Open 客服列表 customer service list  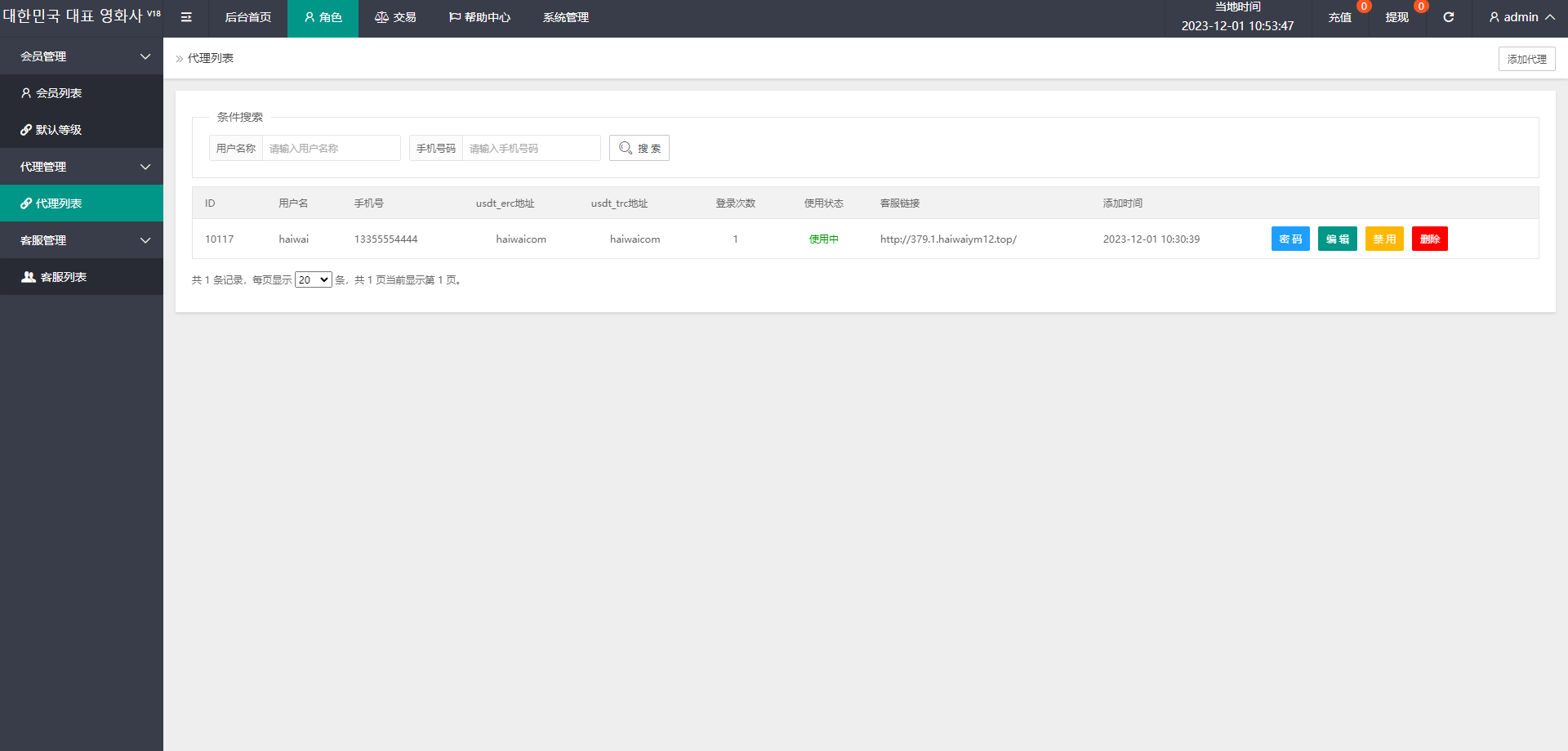tap(64, 277)
